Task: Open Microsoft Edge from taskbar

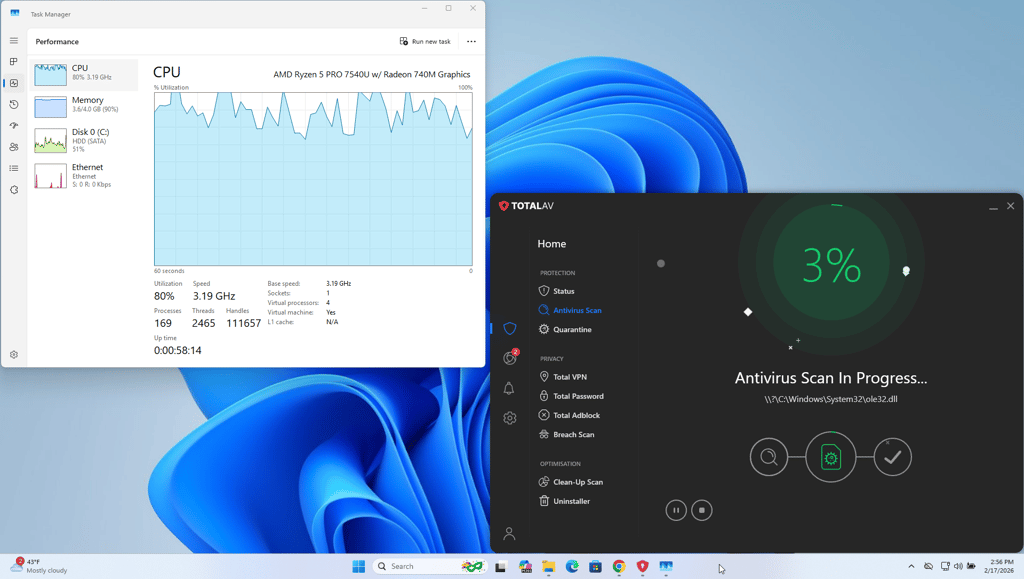Action: [x=572, y=567]
